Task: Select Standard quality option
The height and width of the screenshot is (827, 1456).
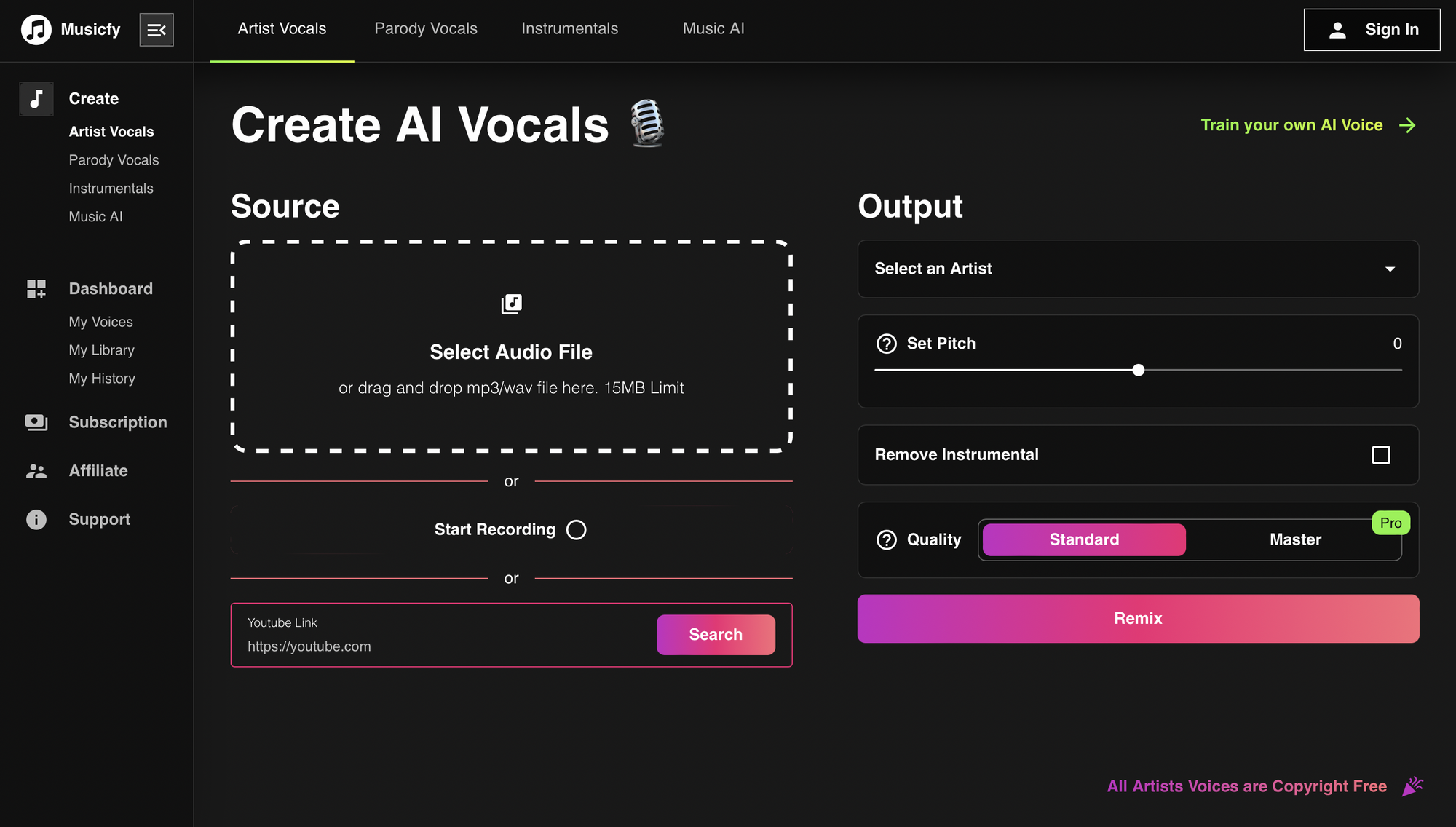Action: 1083,540
